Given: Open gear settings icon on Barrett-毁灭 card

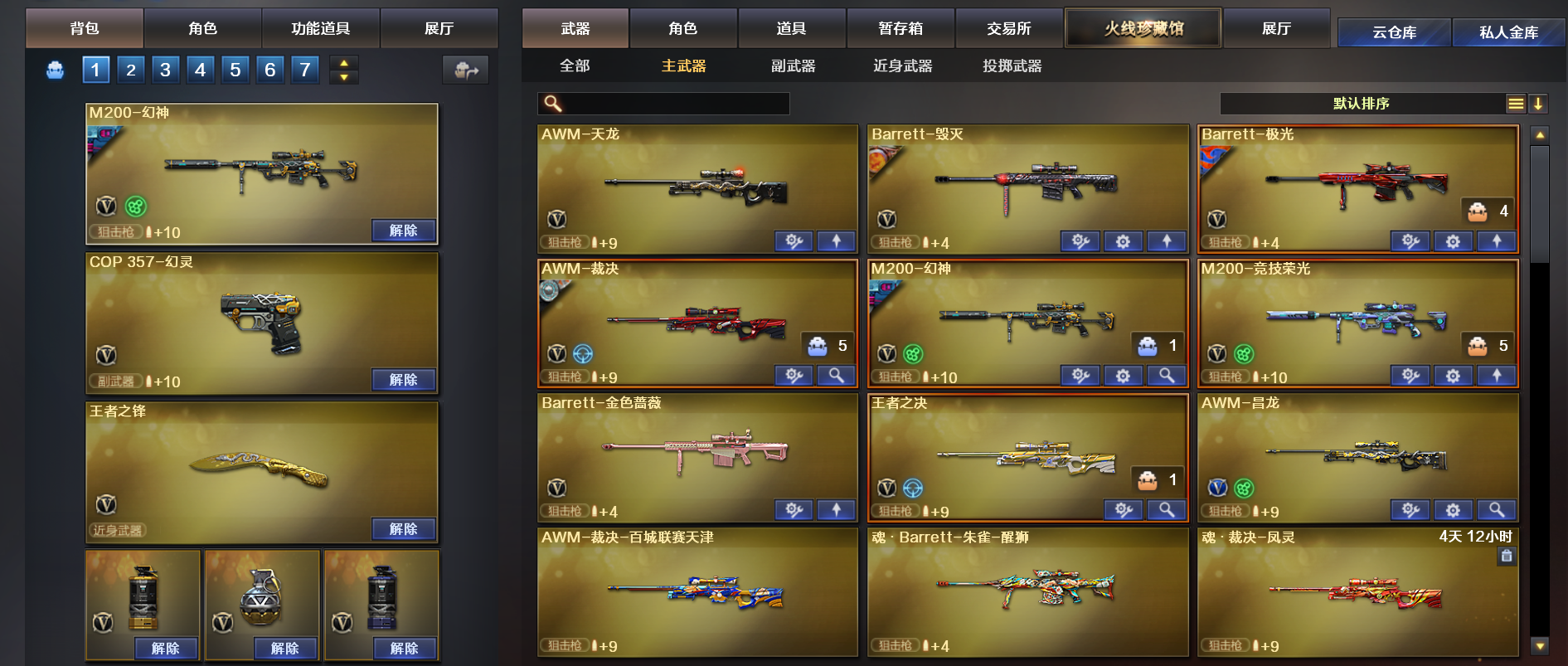Looking at the screenshot, I should point(1123,241).
